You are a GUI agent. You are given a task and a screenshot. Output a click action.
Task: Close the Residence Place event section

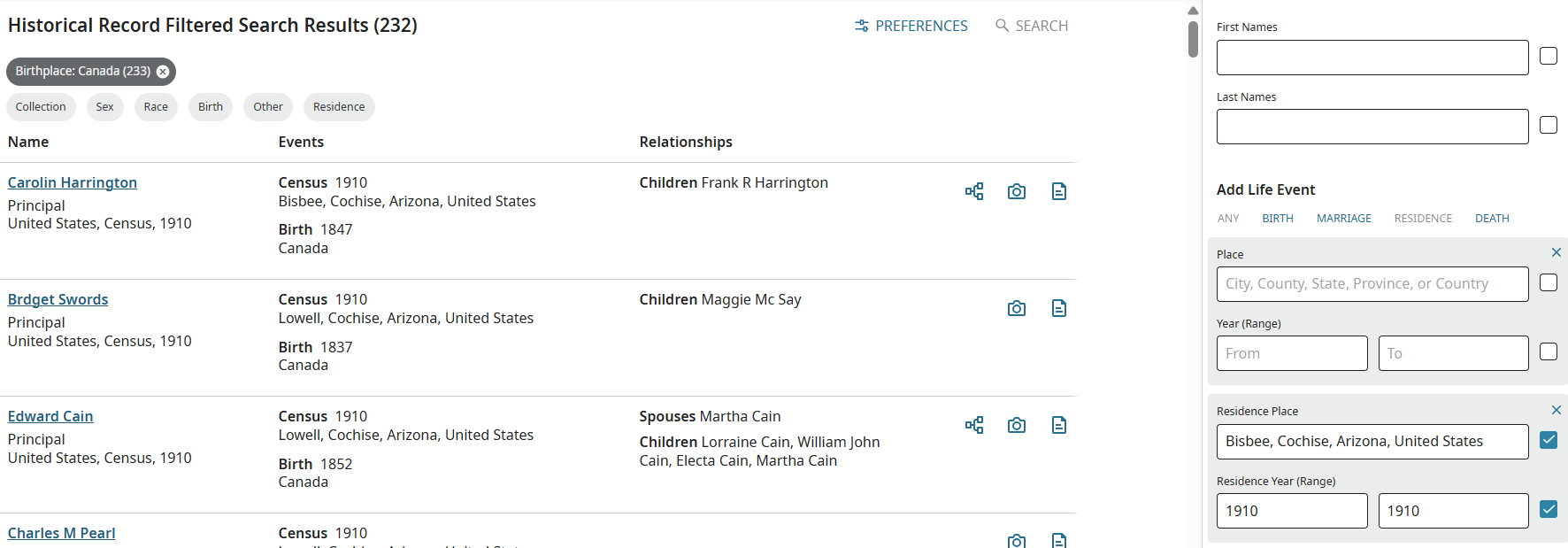(x=1556, y=410)
